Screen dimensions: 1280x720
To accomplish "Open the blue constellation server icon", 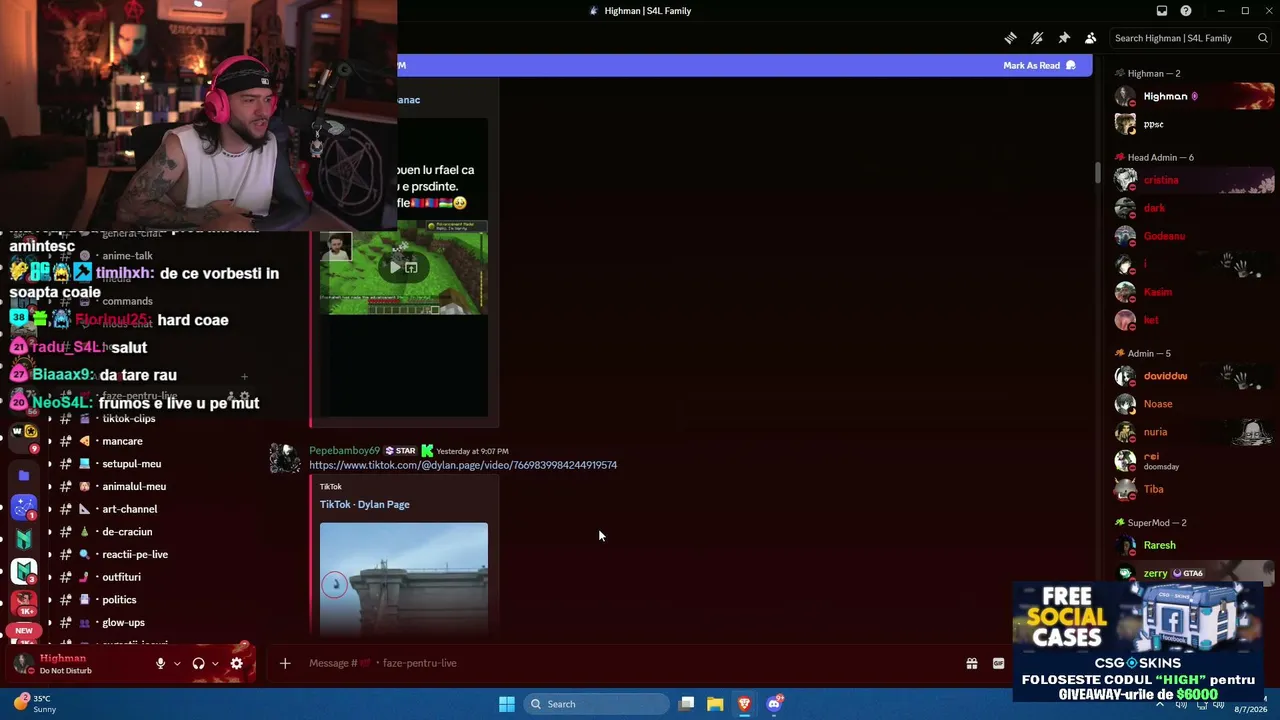I will [x=24, y=507].
